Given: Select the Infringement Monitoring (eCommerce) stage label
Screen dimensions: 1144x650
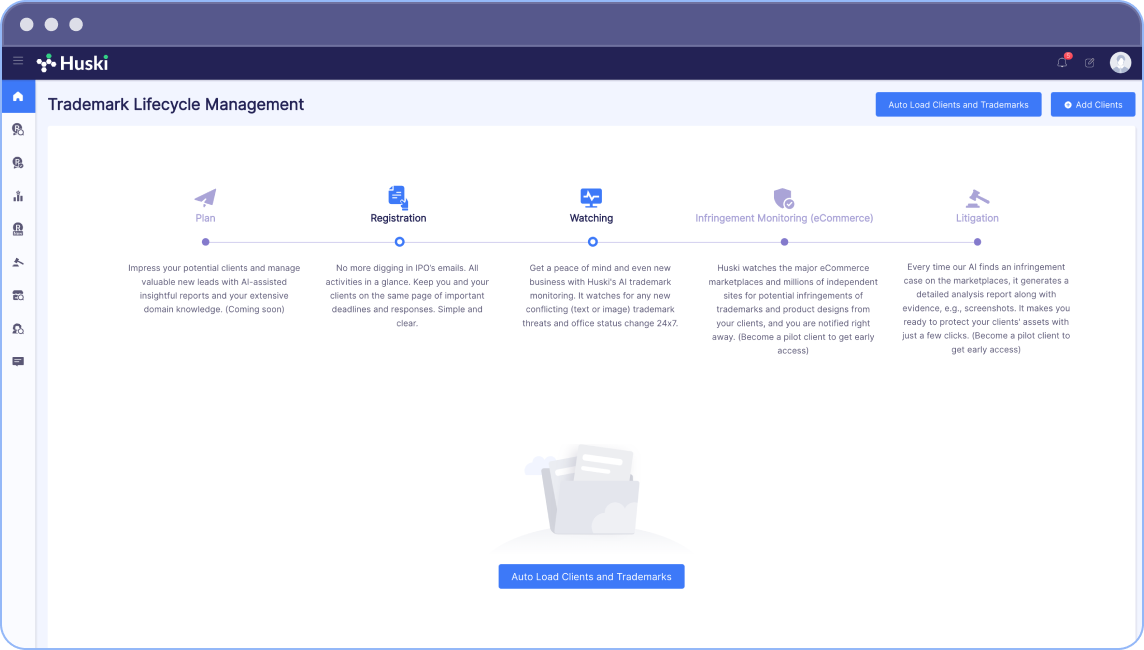Looking at the screenshot, I should [x=784, y=217].
